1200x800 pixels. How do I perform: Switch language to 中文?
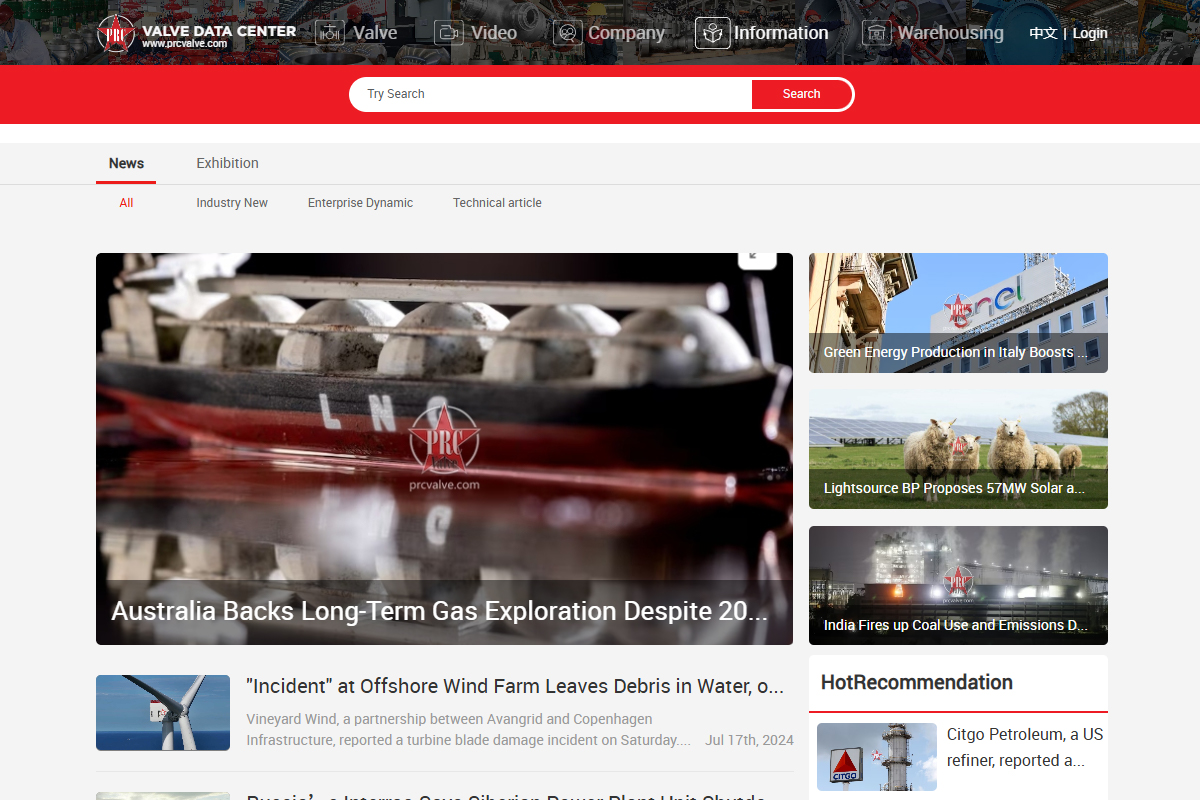[1042, 33]
